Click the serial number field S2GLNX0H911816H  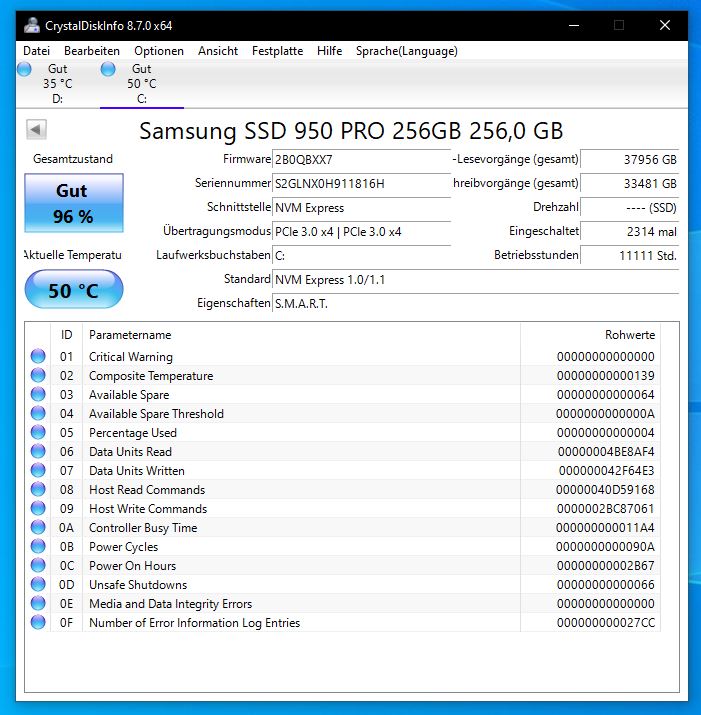pos(361,184)
